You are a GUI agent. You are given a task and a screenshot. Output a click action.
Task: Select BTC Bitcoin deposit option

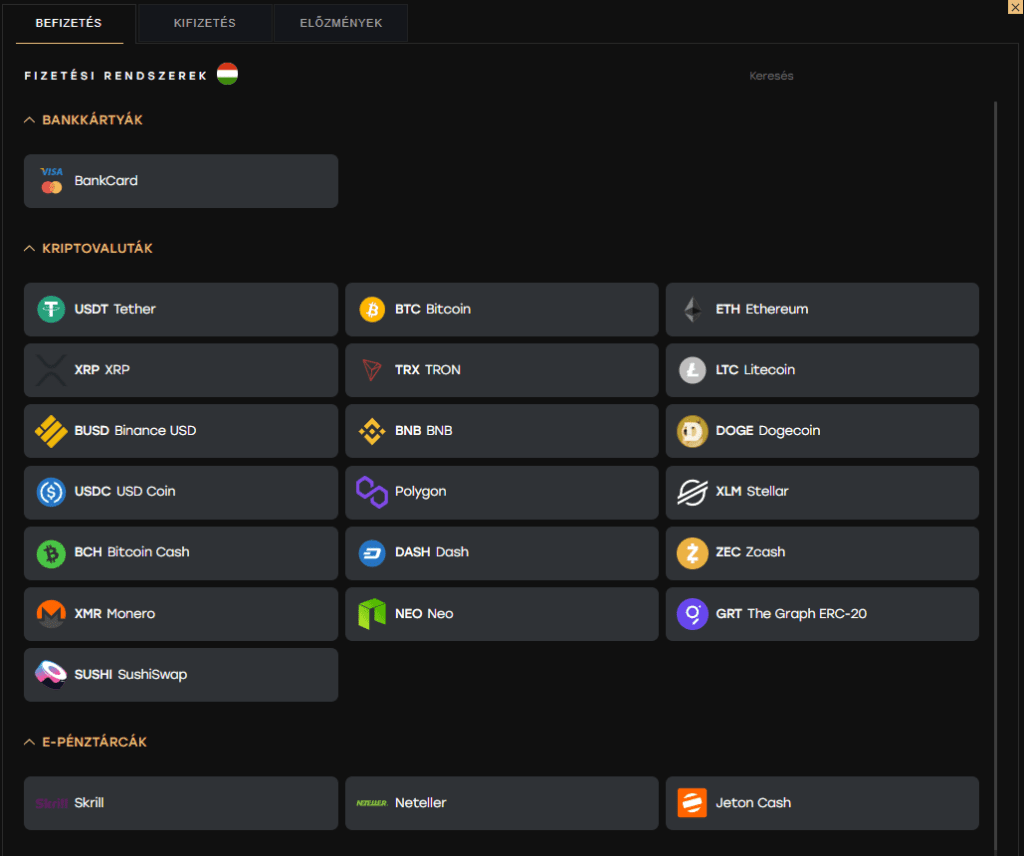tap(502, 309)
